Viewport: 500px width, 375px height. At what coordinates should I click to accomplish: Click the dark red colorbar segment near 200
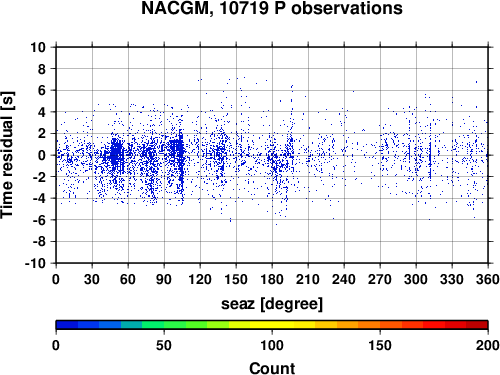coord(477,325)
